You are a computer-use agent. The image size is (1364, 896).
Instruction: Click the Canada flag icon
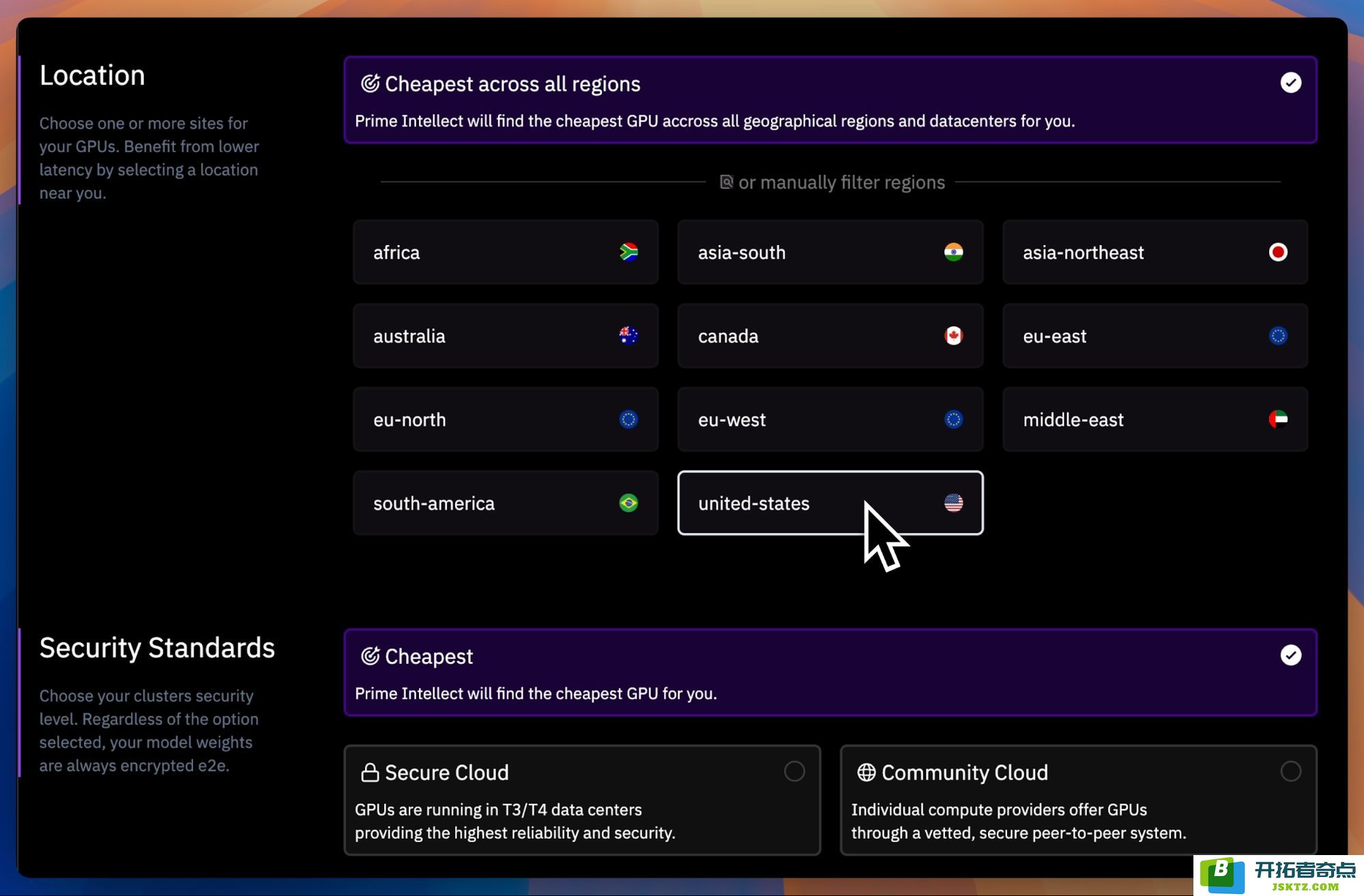pos(953,336)
